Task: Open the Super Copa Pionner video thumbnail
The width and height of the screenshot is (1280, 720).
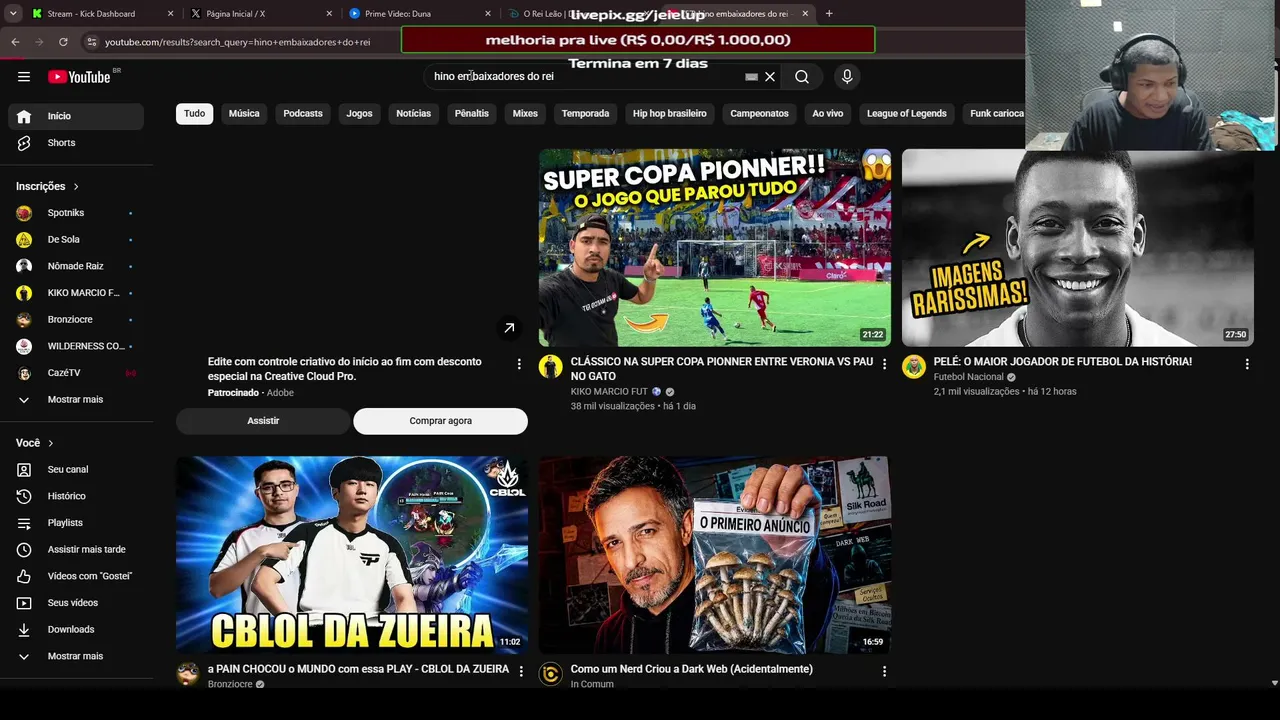Action: pyautogui.click(x=715, y=248)
